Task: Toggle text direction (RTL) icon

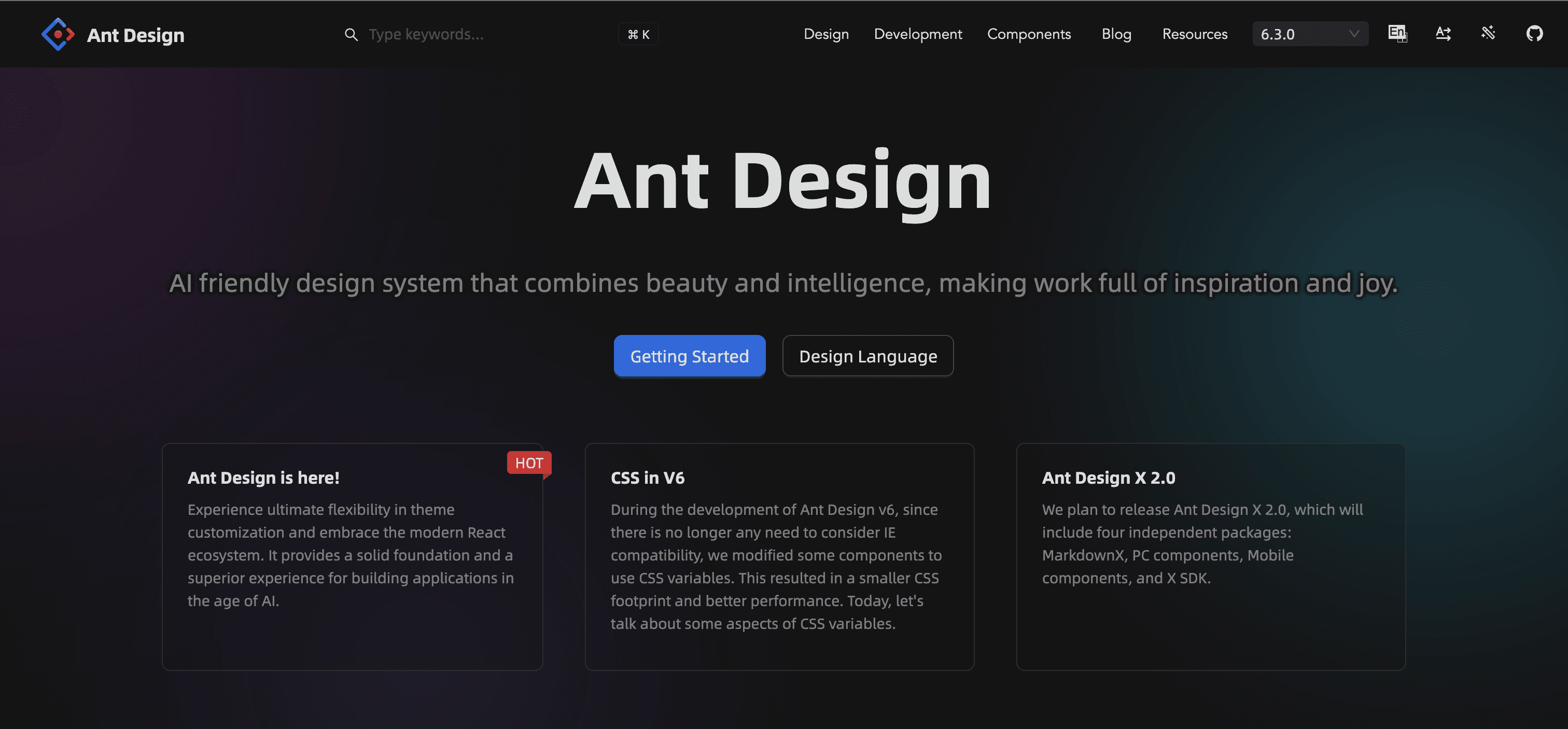Action: click(1443, 34)
